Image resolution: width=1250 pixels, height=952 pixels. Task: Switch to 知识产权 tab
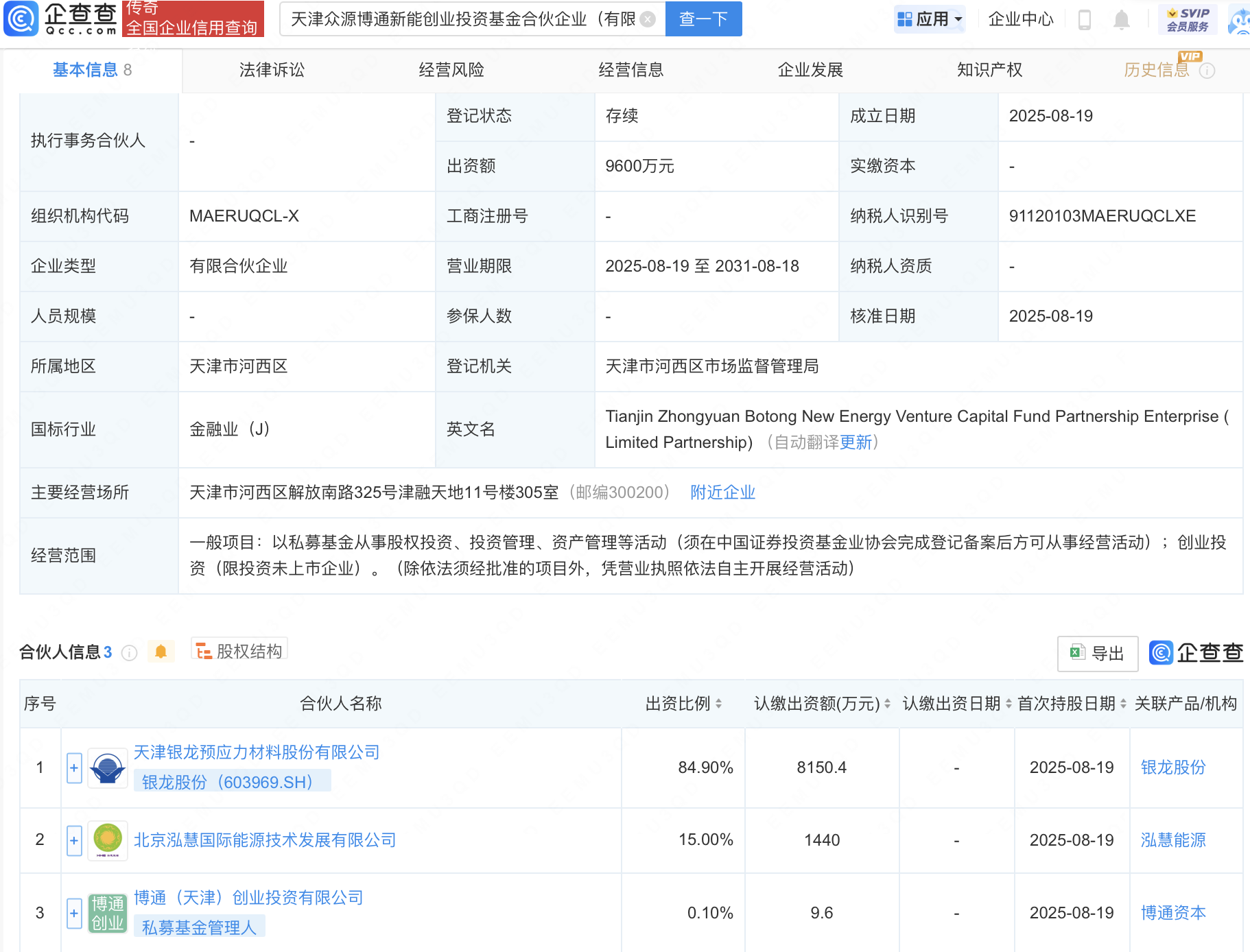[990, 70]
